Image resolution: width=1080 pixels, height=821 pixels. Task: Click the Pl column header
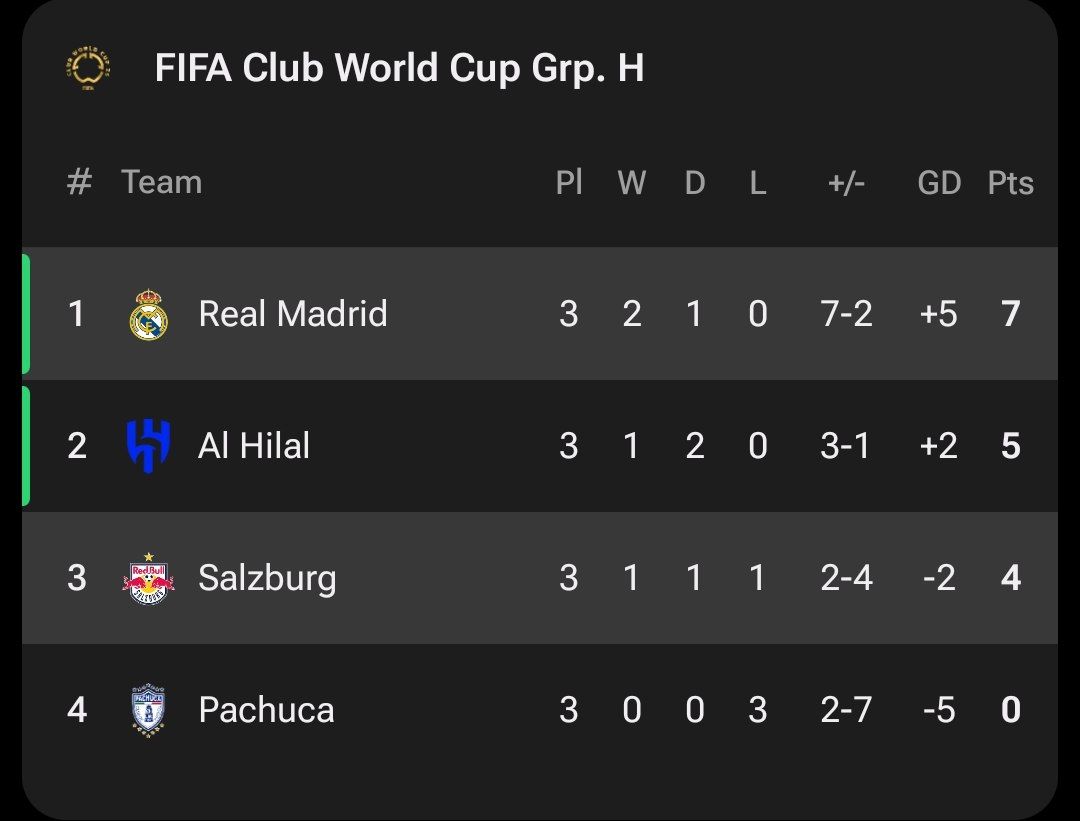[x=569, y=183]
